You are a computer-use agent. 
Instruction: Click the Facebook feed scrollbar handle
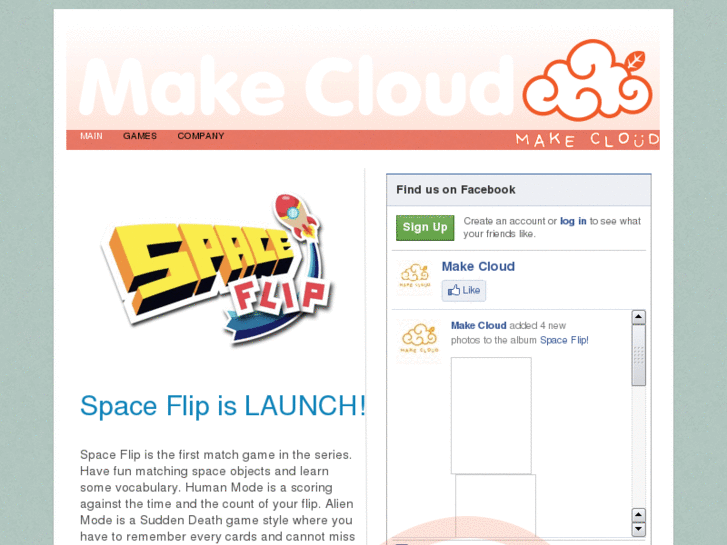(x=638, y=355)
